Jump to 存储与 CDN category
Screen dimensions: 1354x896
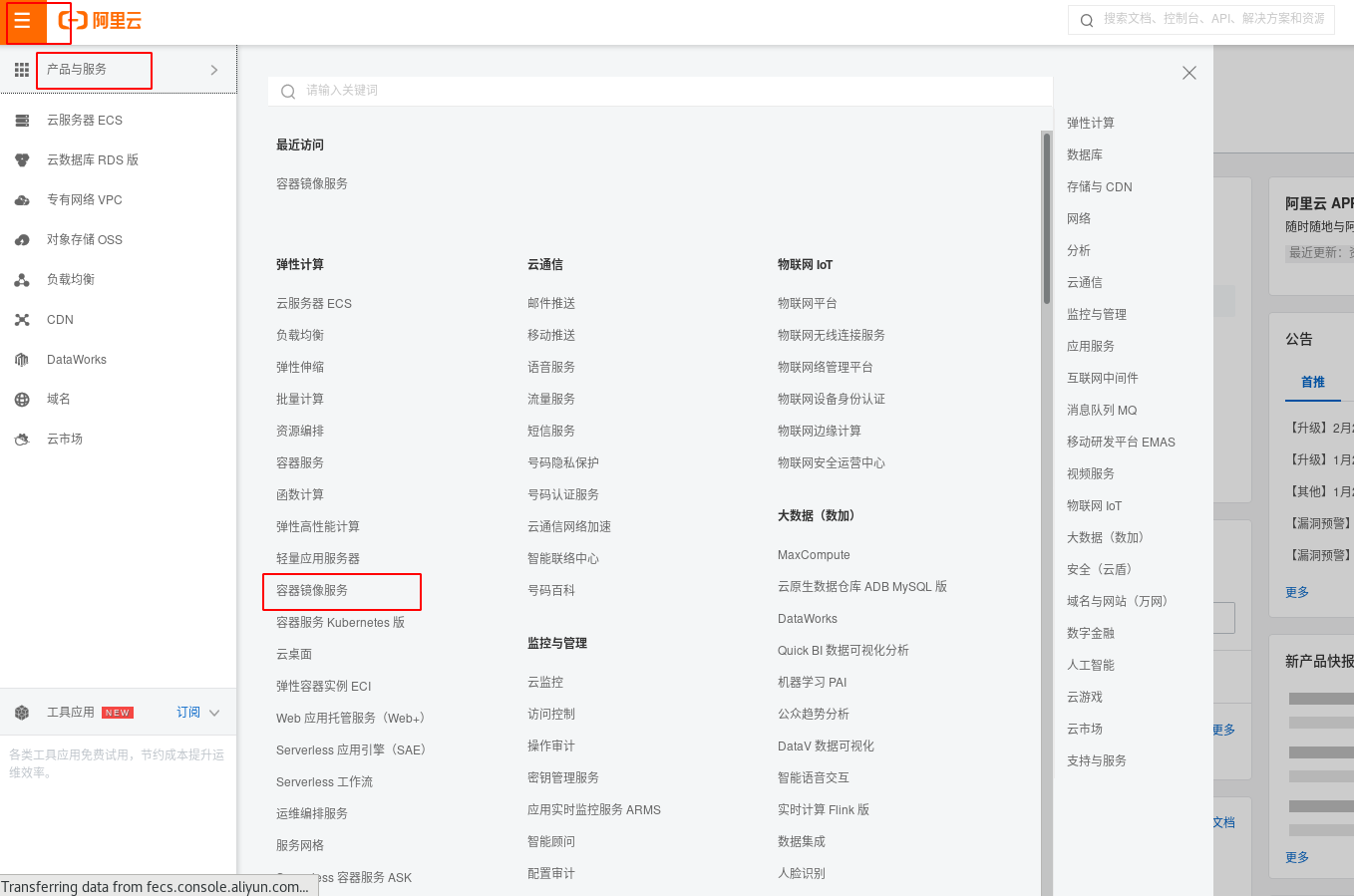(x=1100, y=186)
